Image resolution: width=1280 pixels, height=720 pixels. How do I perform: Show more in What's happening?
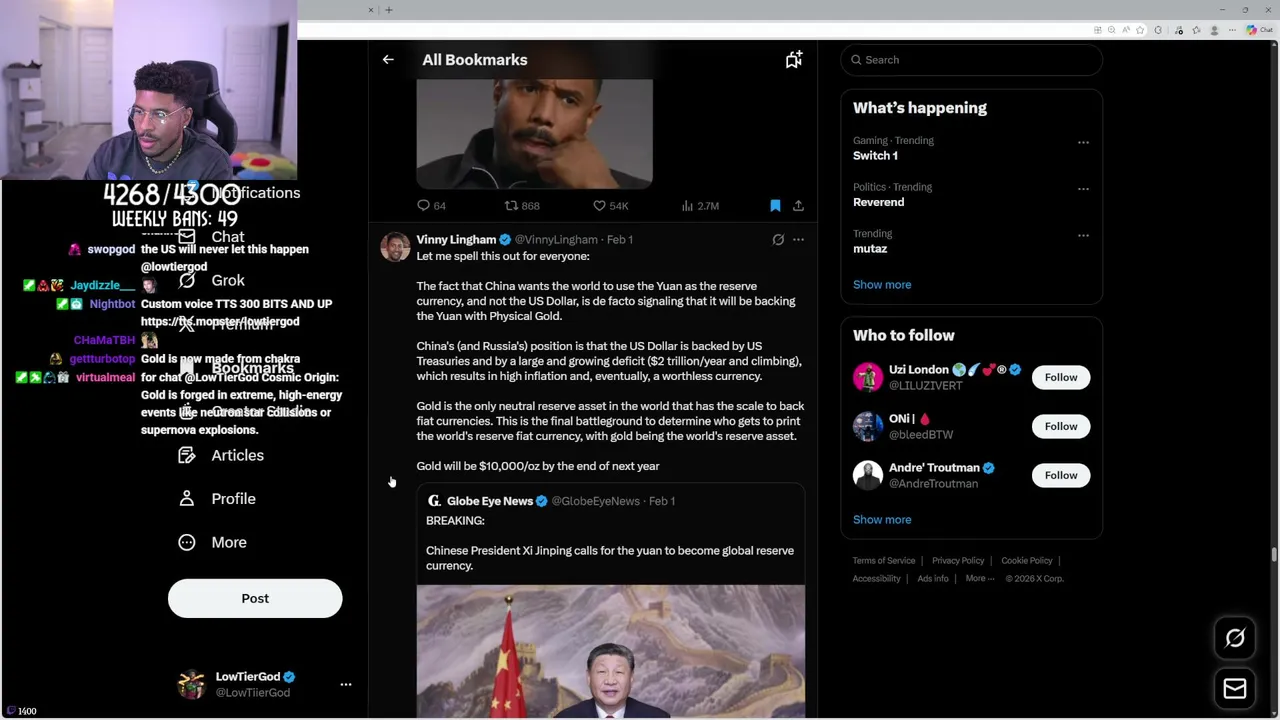point(882,285)
